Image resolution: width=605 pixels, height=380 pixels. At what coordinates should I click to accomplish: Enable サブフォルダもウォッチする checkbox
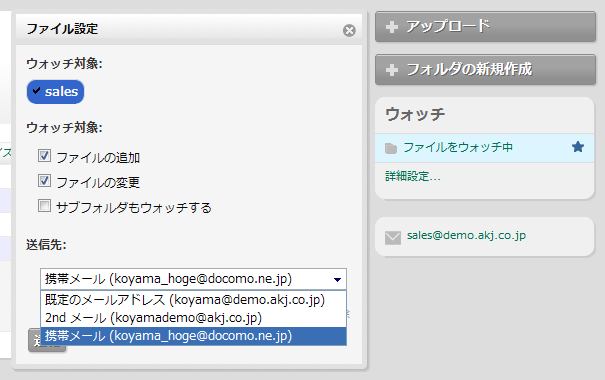[x=44, y=206]
